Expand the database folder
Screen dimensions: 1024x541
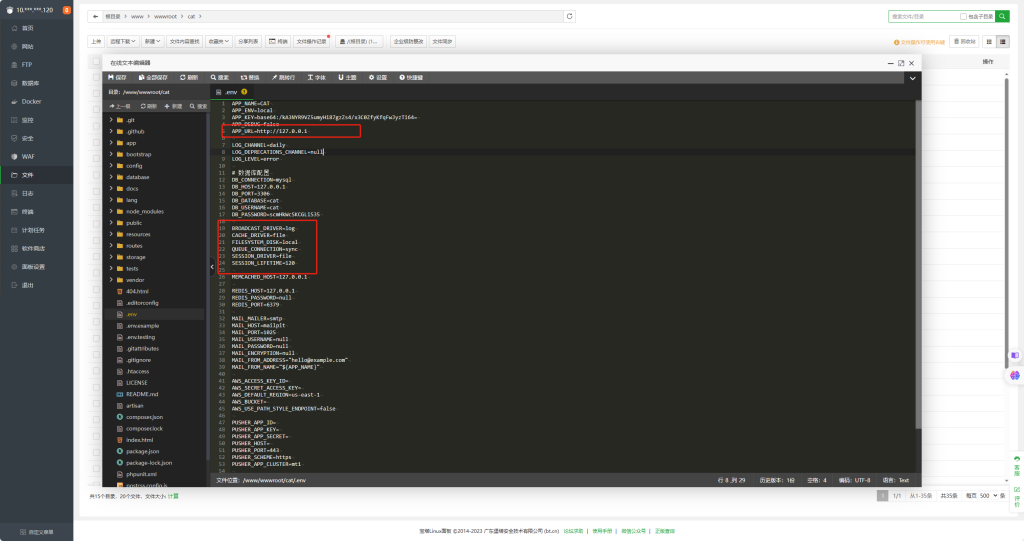[112, 177]
